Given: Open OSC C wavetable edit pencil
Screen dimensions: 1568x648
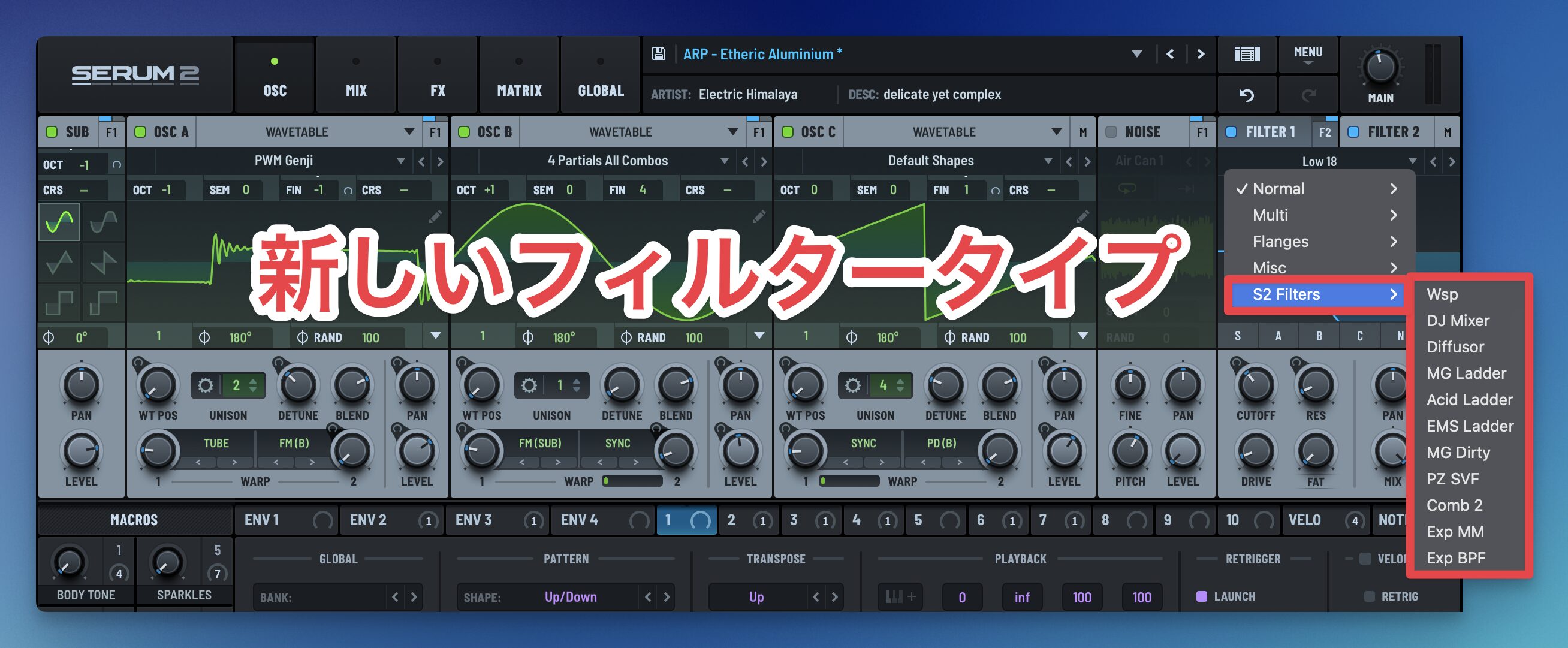Looking at the screenshot, I should pos(1083,217).
